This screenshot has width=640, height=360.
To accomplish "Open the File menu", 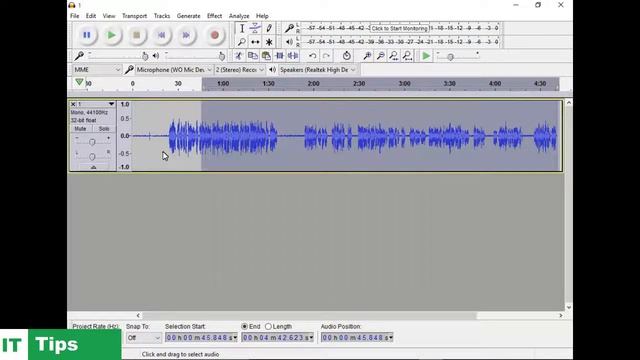I will tap(75, 16).
